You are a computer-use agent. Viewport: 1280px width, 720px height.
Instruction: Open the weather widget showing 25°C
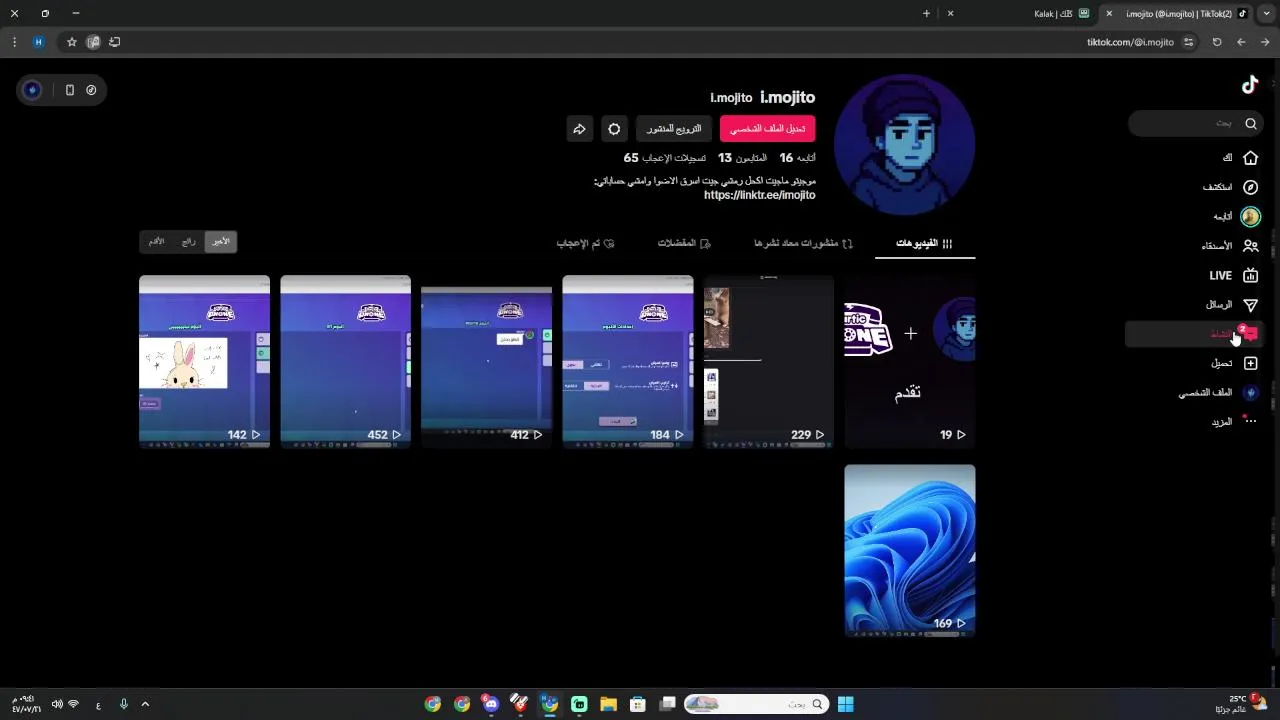[1240, 704]
